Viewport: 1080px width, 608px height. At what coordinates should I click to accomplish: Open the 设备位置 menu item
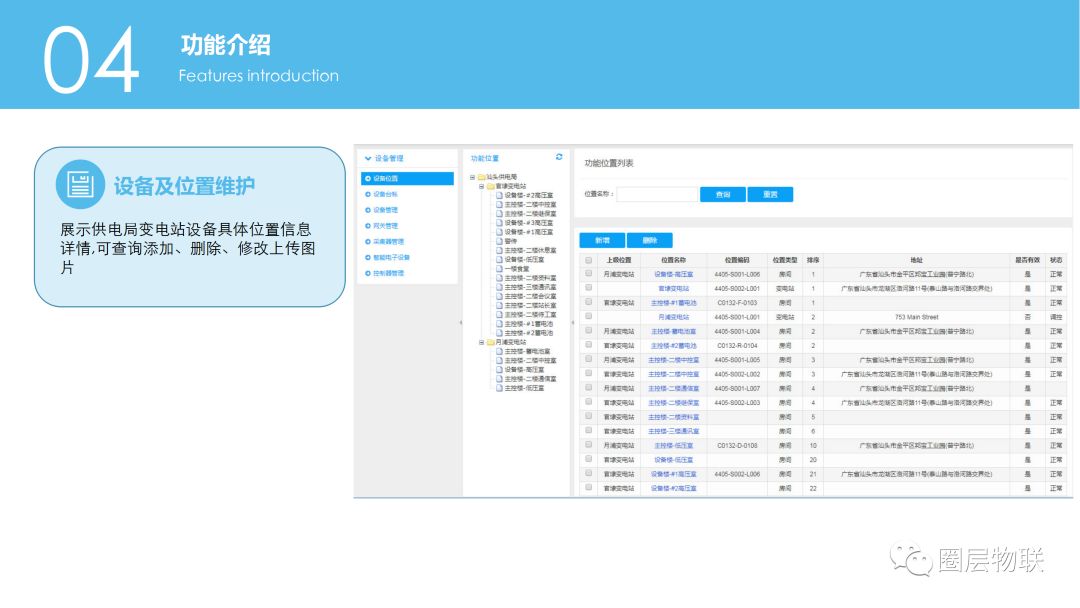point(407,178)
